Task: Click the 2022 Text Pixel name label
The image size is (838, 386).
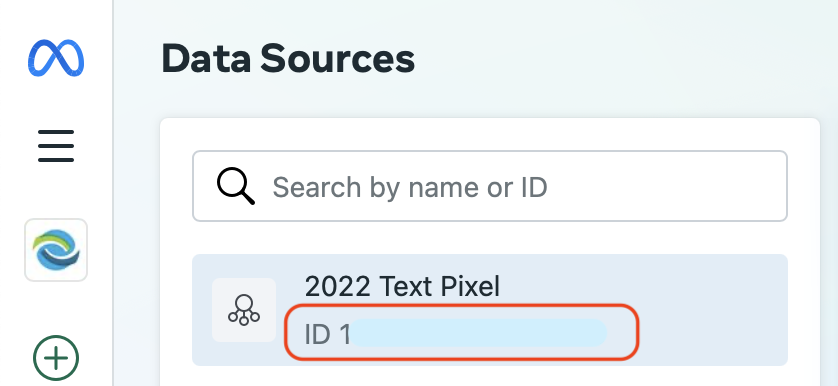Action: [402, 287]
